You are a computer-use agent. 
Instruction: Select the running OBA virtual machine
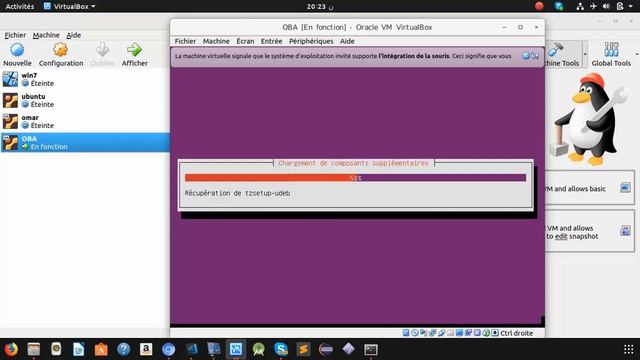85,142
